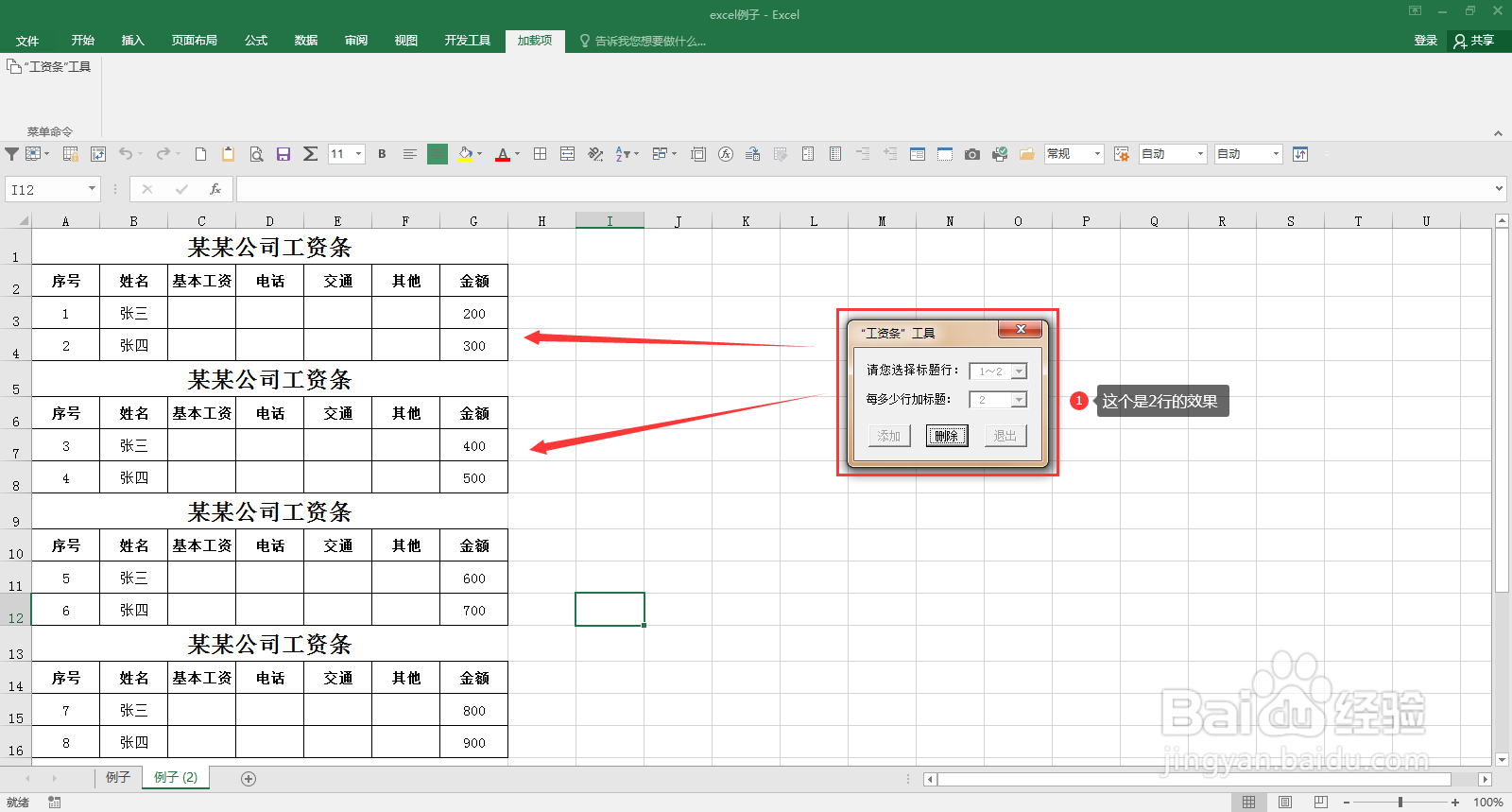
Task: Switch to Page Layout view in status bar
Action: click(x=1285, y=803)
